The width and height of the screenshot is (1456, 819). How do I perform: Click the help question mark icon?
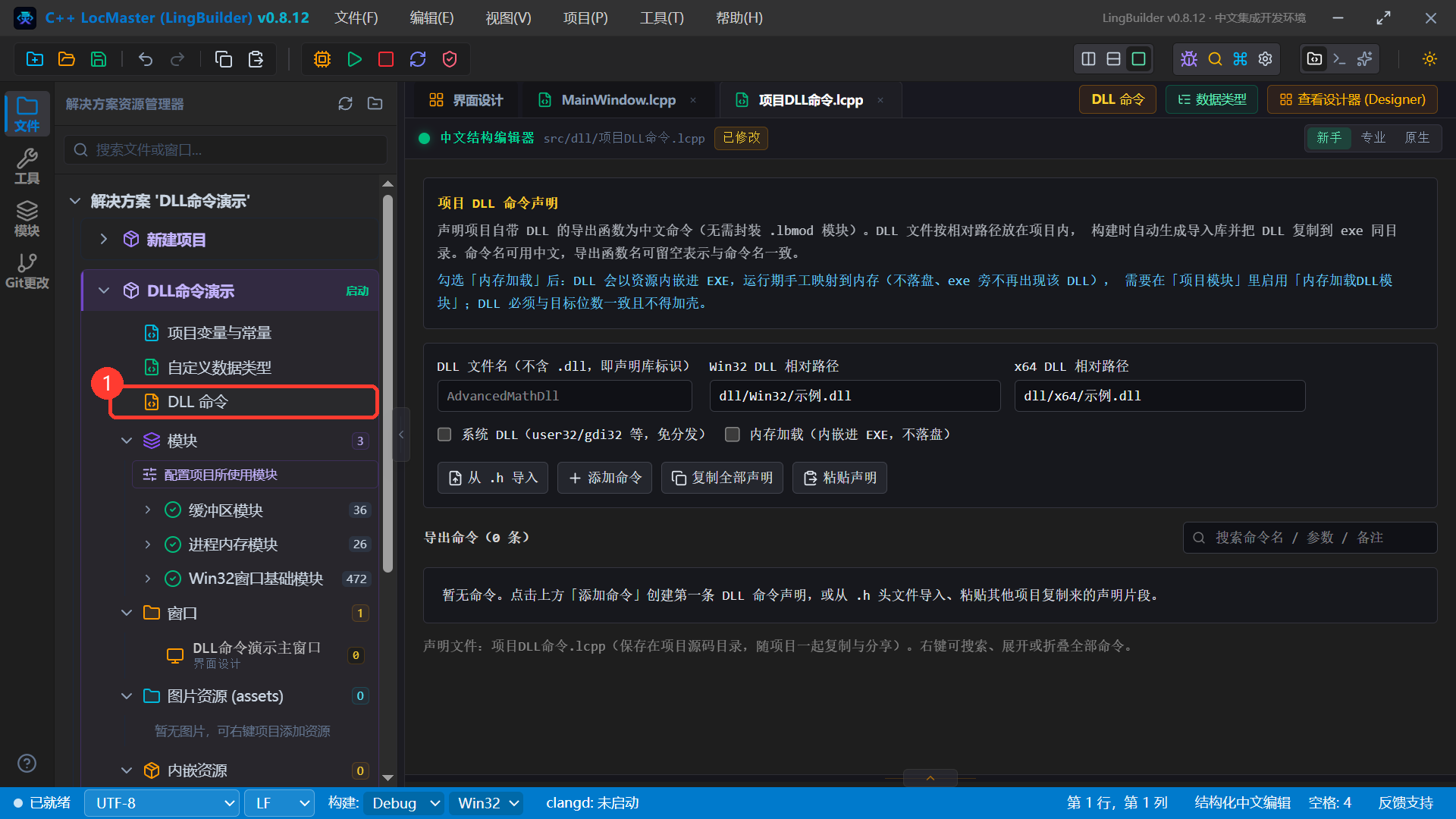pyautogui.click(x=27, y=763)
